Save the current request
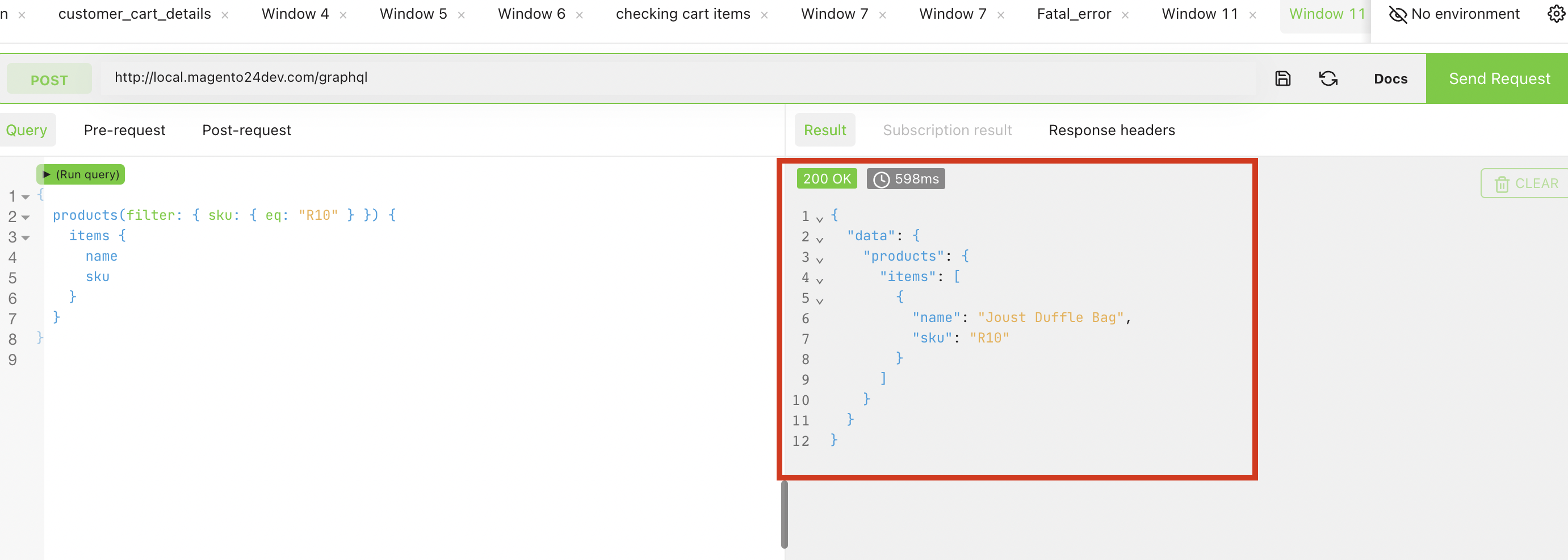Image resolution: width=1568 pixels, height=560 pixels. tap(1282, 78)
